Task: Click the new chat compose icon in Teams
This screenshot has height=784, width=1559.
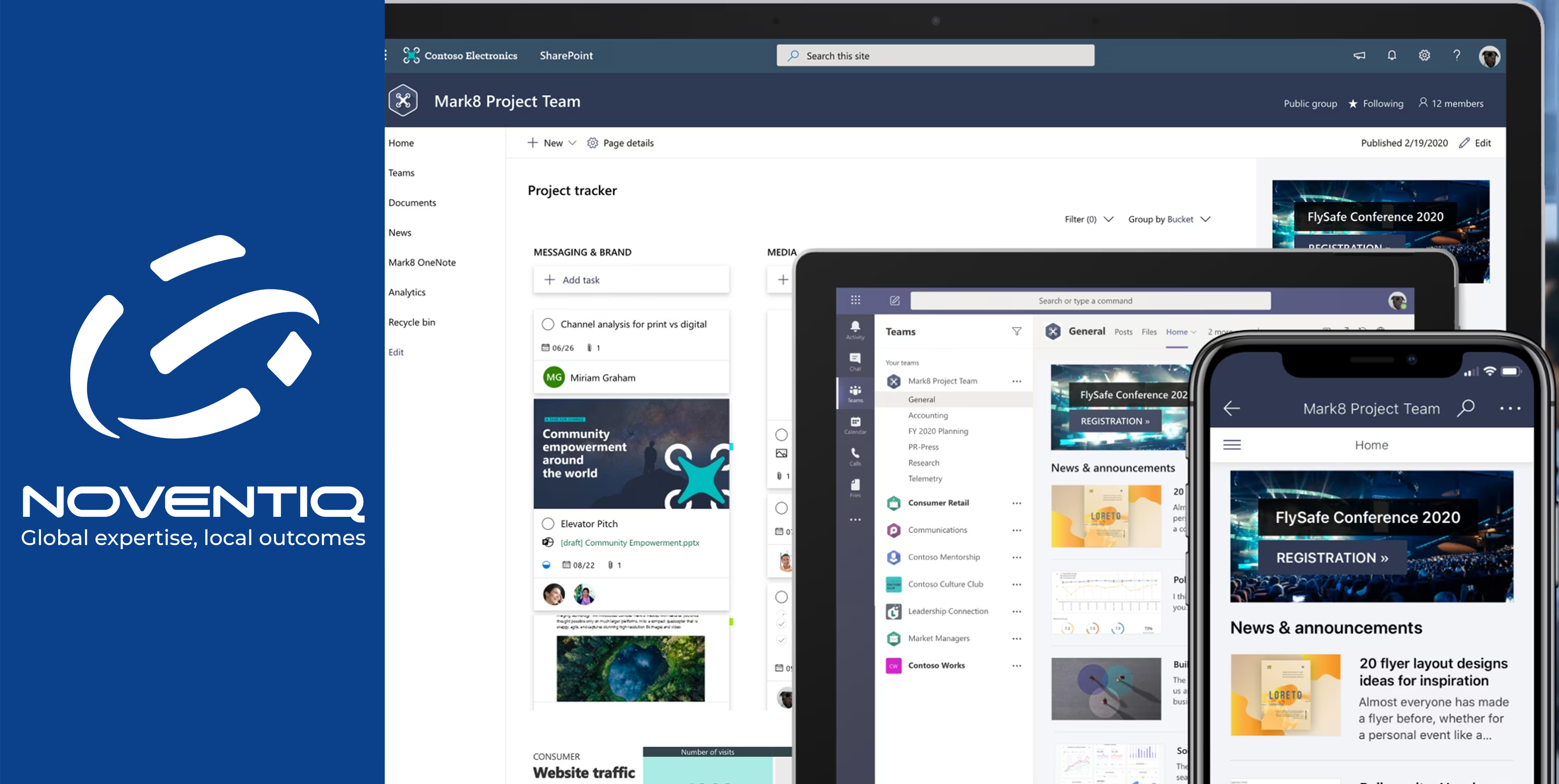Action: click(895, 300)
